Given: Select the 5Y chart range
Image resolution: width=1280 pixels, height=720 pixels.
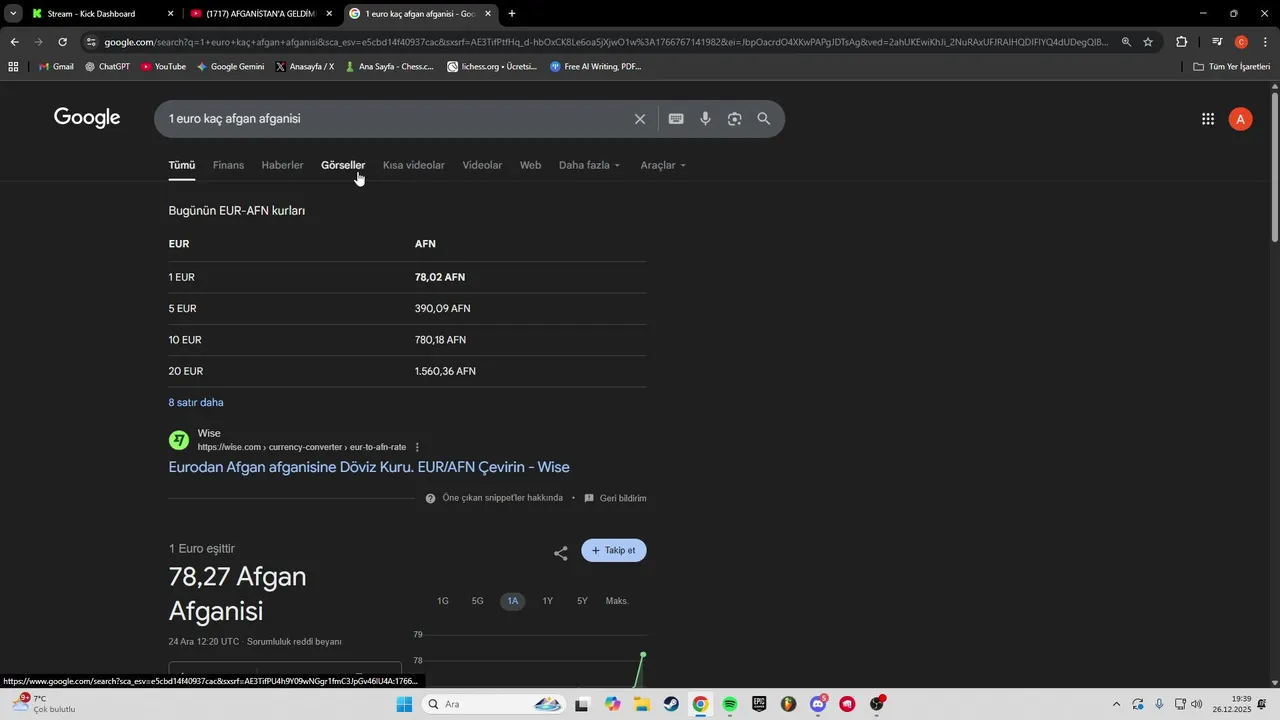Looking at the screenshot, I should (x=582, y=601).
